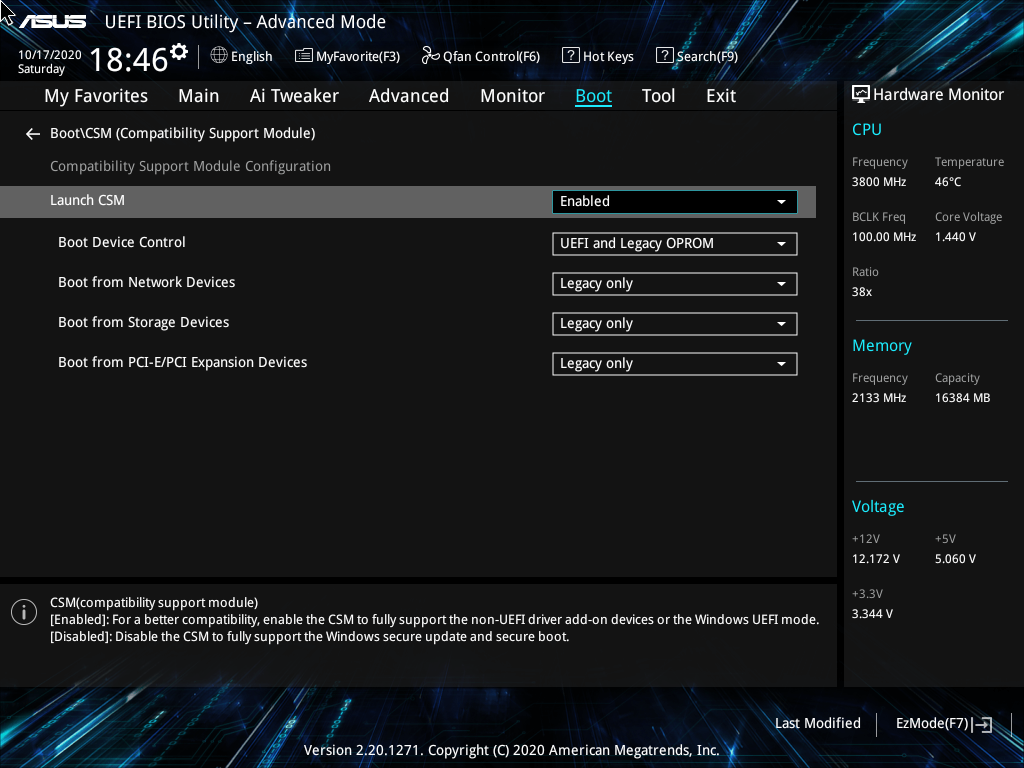Select the Boot tab
Image resolution: width=1024 pixels, height=768 pixels.
point(593,96)
